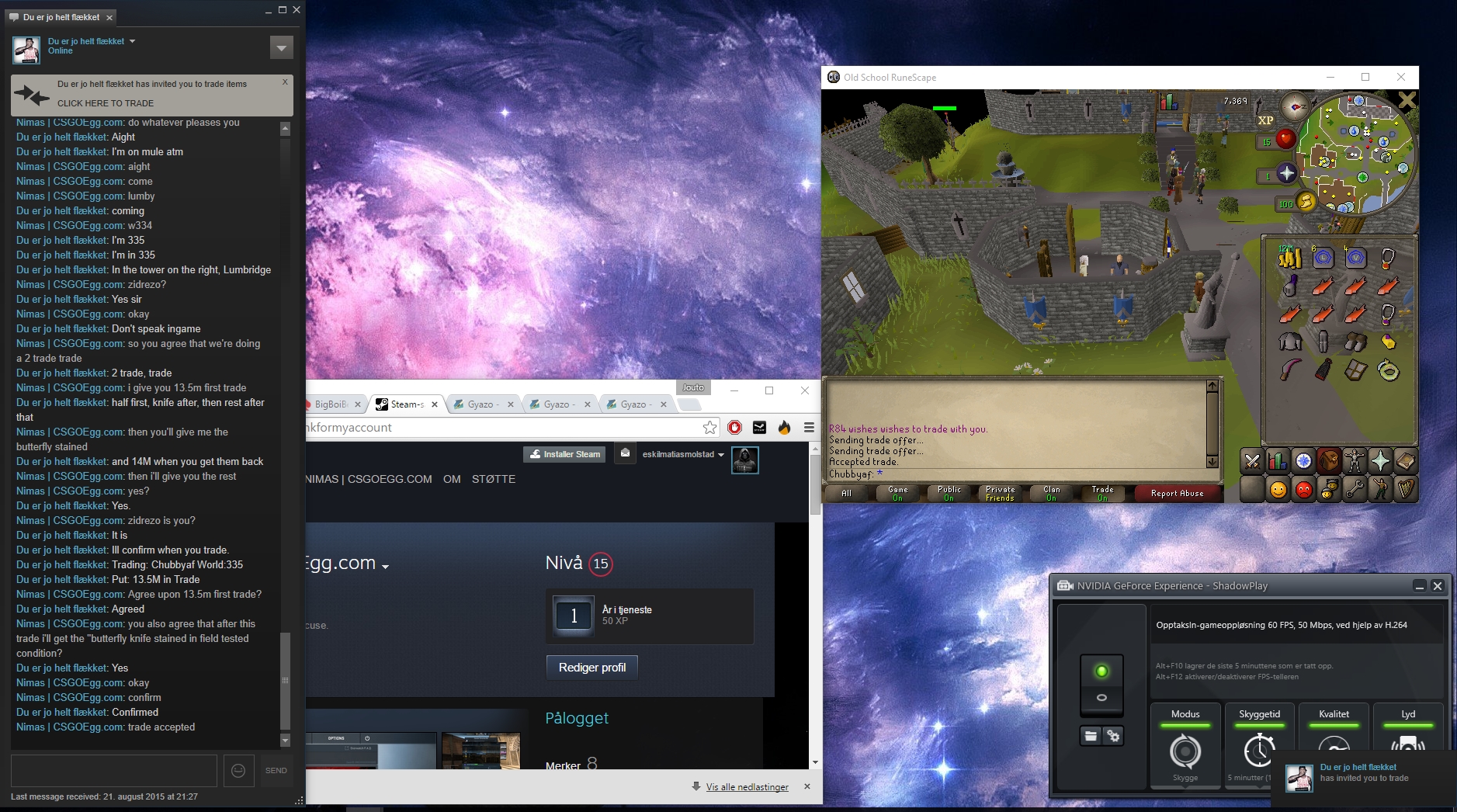Open the Stats tab in RuneScape
The width and height of the screenshot is (1457, 812).
1278,461
